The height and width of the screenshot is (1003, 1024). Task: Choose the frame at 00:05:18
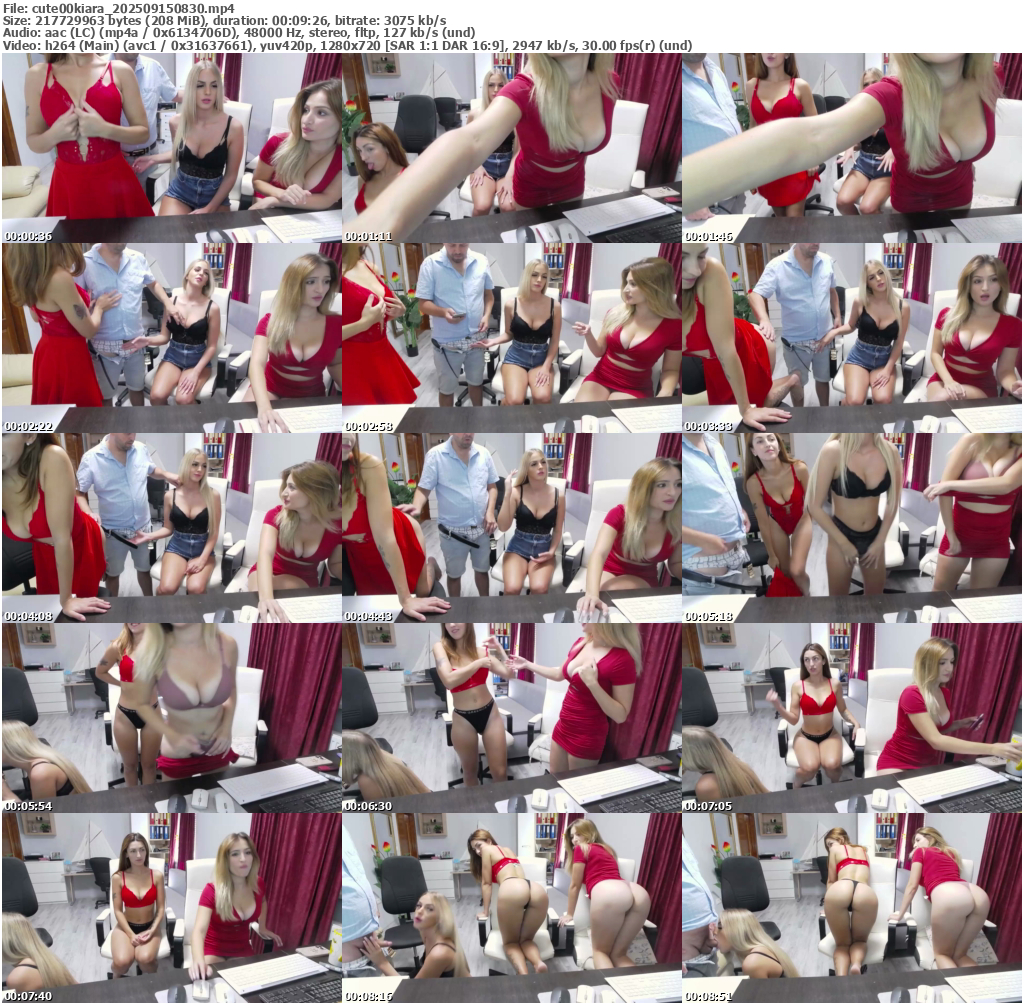(x=852, y=528)
